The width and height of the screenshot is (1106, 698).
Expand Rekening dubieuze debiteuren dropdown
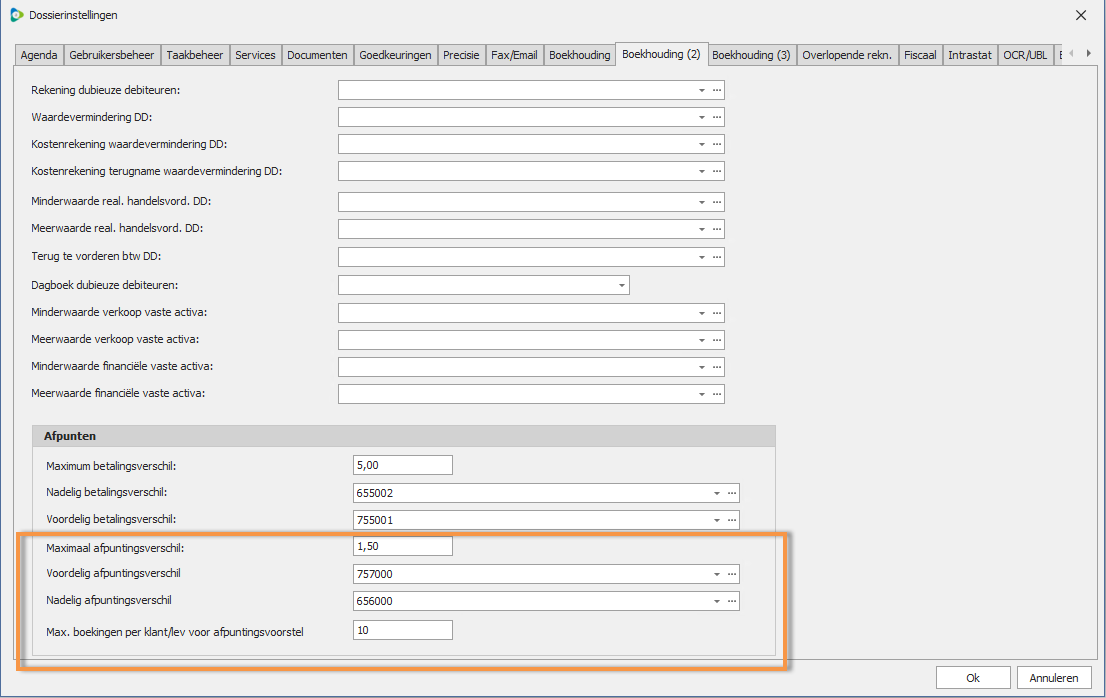702,90
